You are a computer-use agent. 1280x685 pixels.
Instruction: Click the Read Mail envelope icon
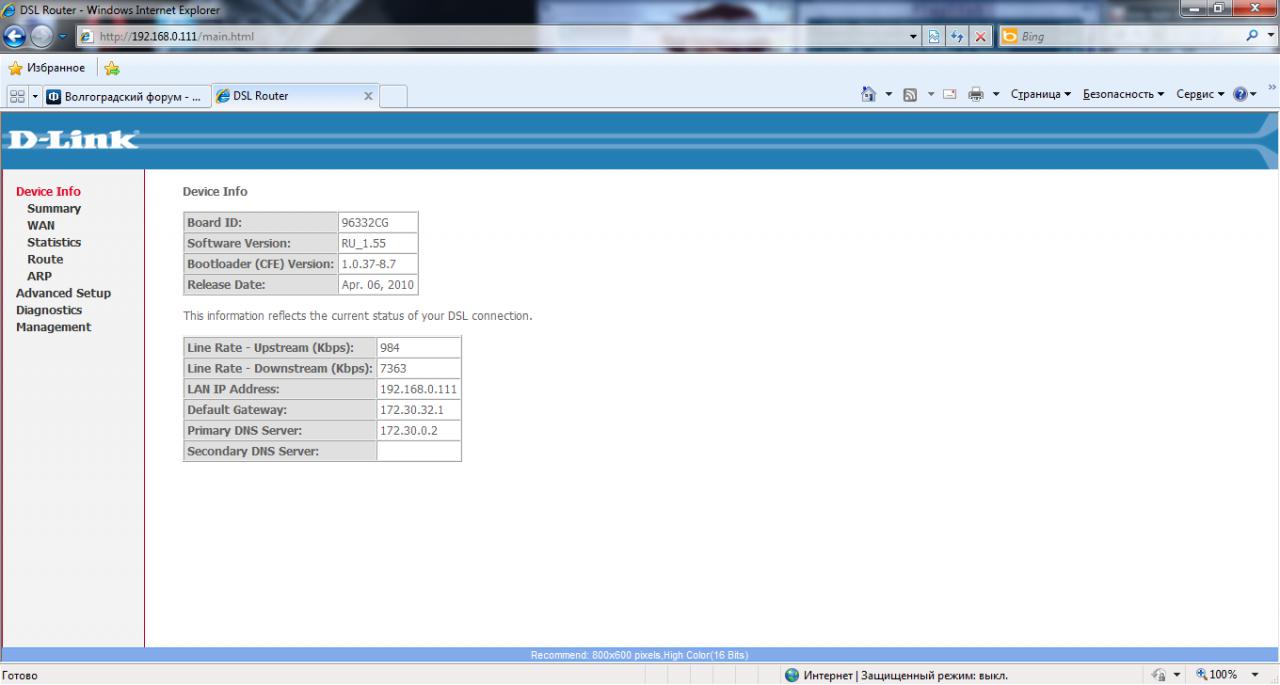pos(950,94)
